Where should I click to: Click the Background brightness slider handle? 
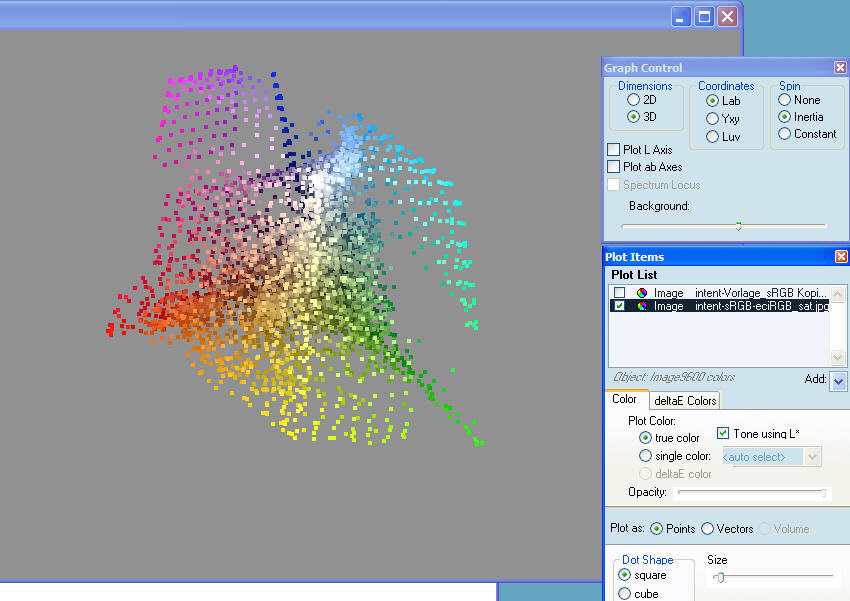(x=738, y=226)
